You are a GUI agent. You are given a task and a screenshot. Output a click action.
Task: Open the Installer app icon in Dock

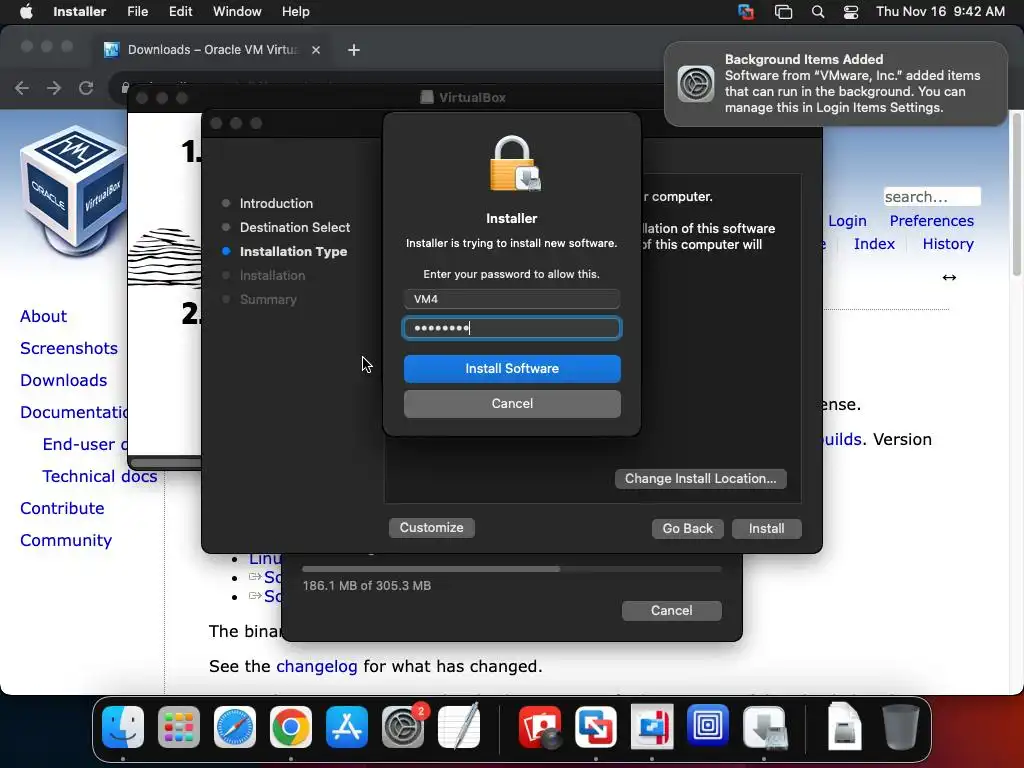pyautogui.click(x=765, y=726)
